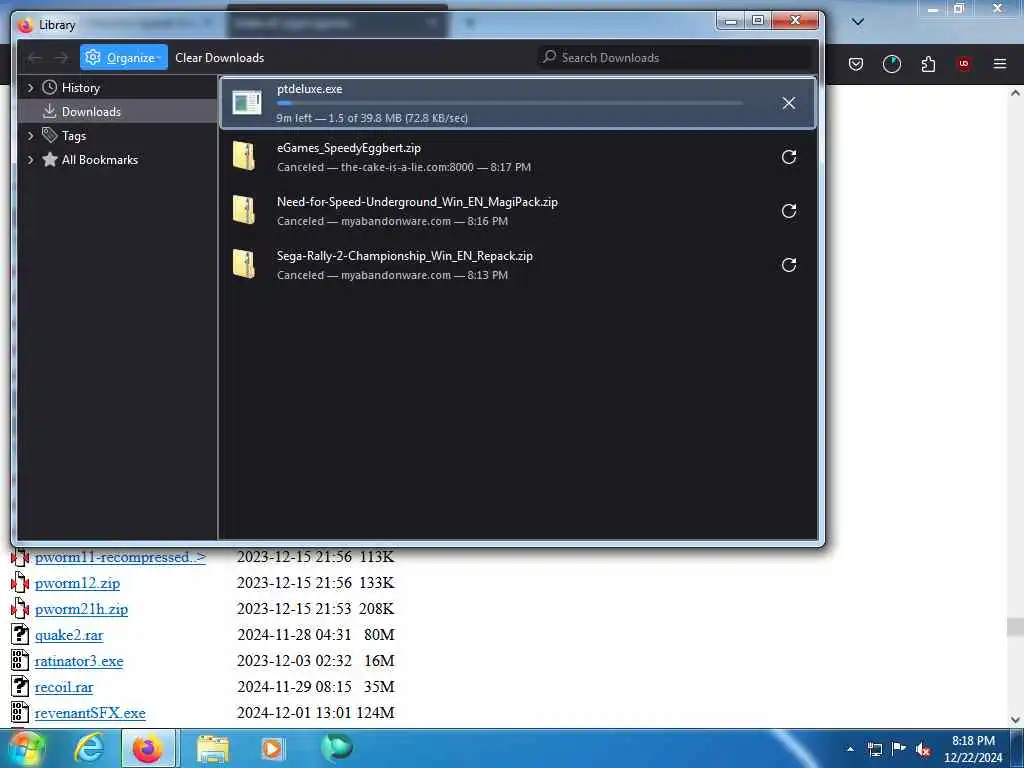Click the recoil.rar unknown-file icon
Viewport: 1024px width, 768px height.
coord(20,686)
